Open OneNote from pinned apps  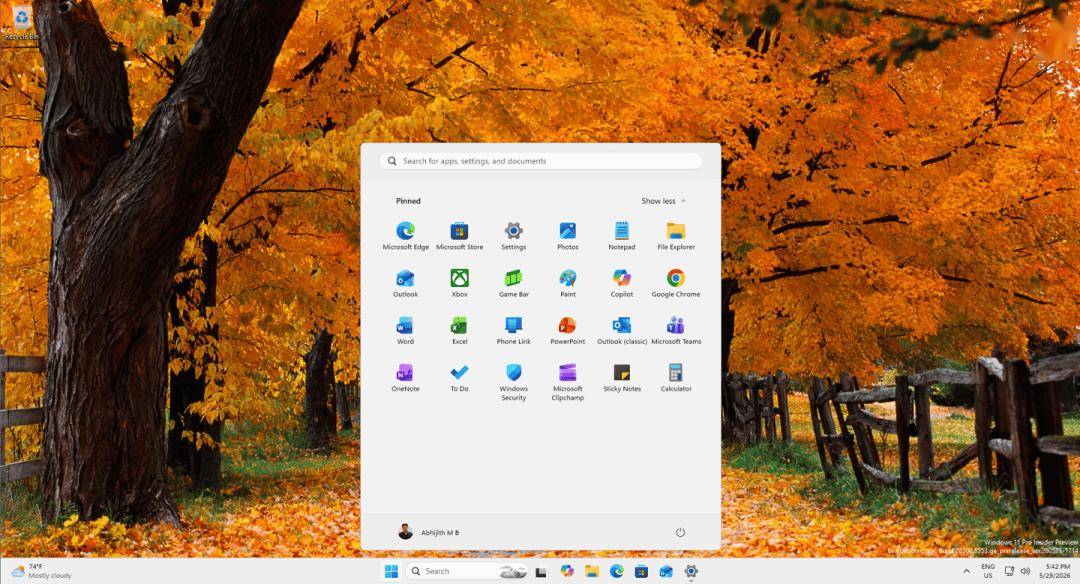[405, 378]
